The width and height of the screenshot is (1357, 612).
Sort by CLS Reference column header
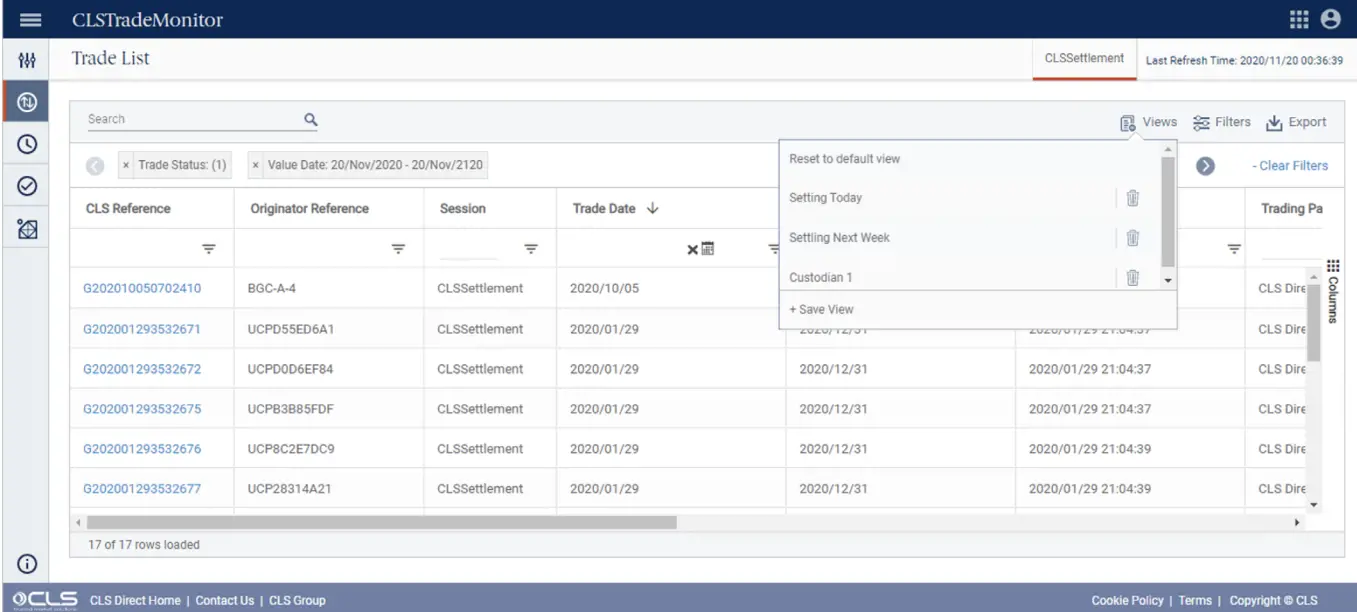click(128, 208)
